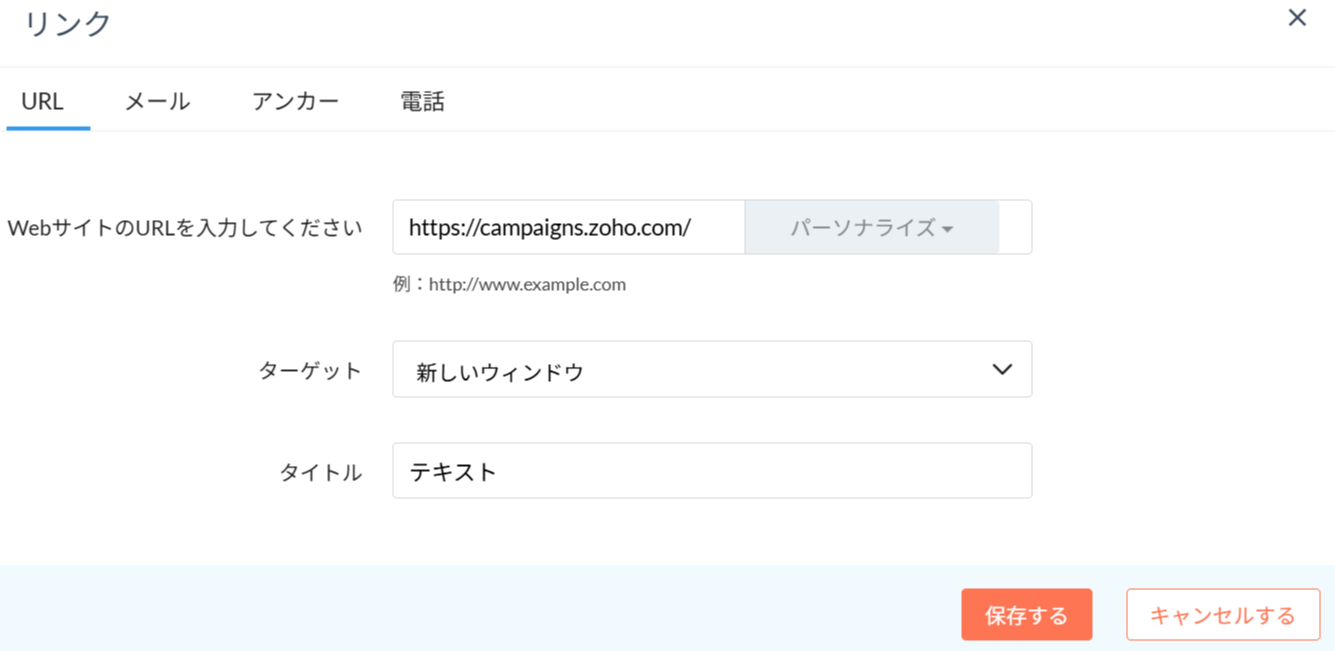The height and width of the screenshot is (651, 1335).
Task: Focus the タイトル text field
Action: (711, 471)
